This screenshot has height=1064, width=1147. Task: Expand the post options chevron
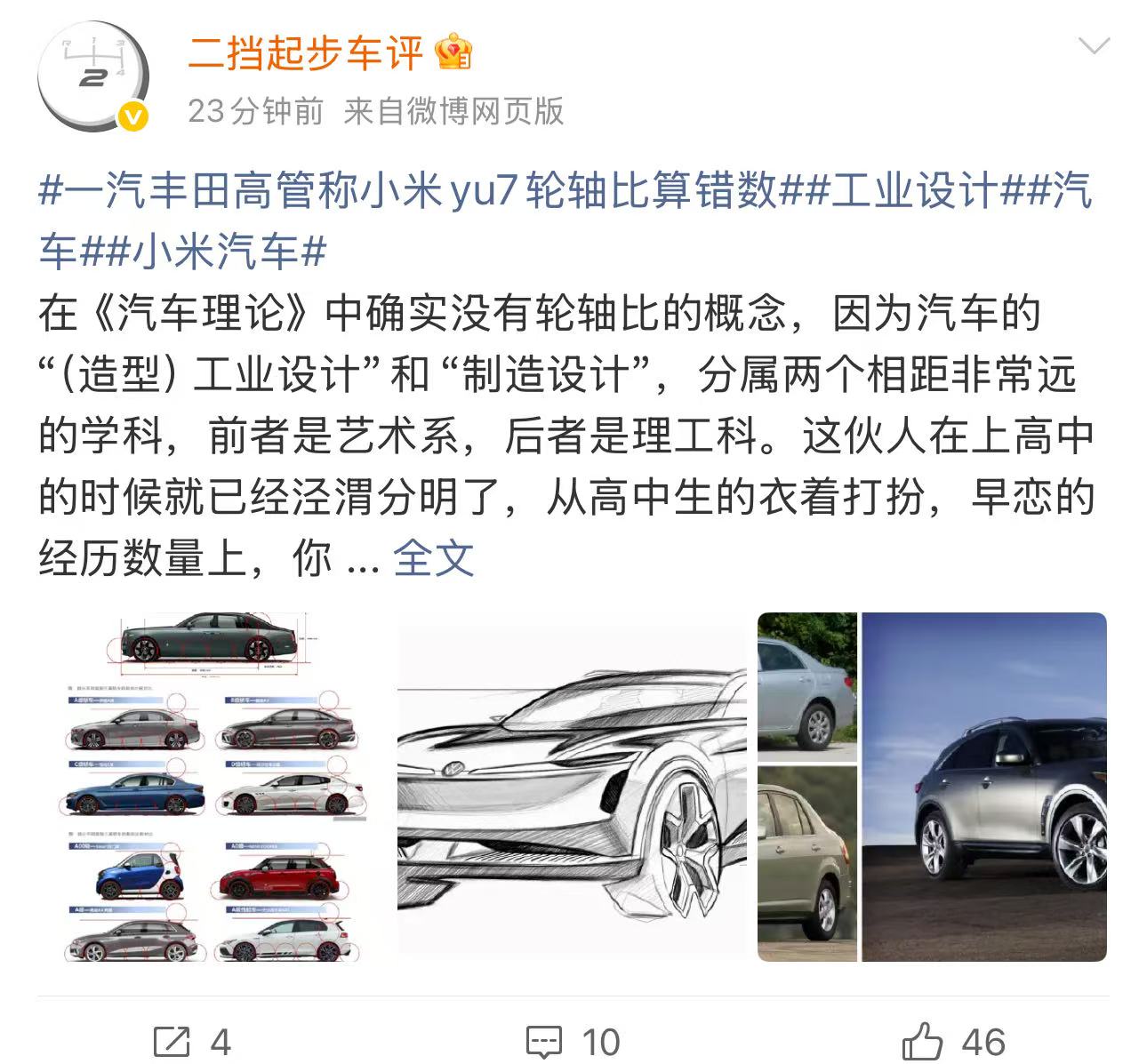(1093, 45)
